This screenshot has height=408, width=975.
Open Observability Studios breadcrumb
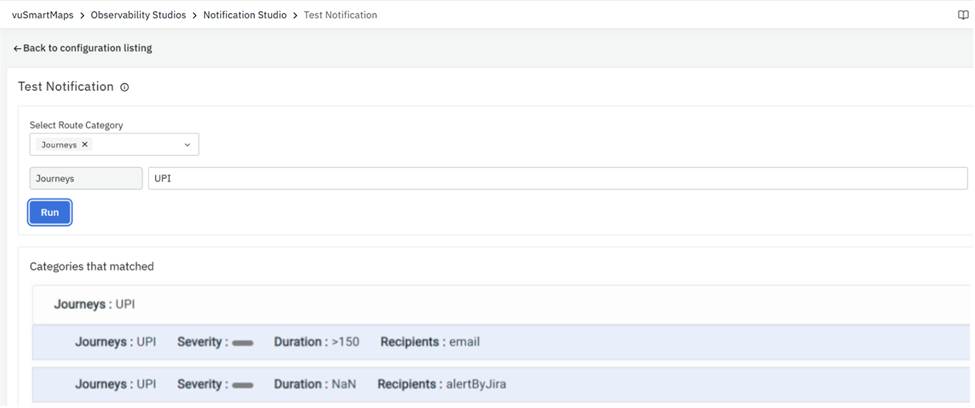[x=140, y=15]
